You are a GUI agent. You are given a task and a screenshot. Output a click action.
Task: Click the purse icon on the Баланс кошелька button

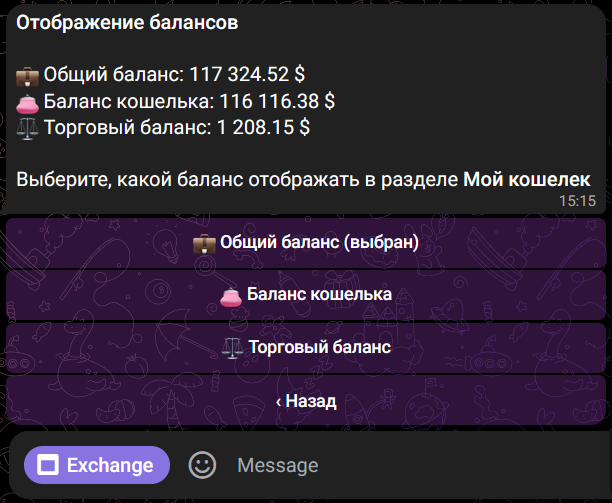pos(230,295)
